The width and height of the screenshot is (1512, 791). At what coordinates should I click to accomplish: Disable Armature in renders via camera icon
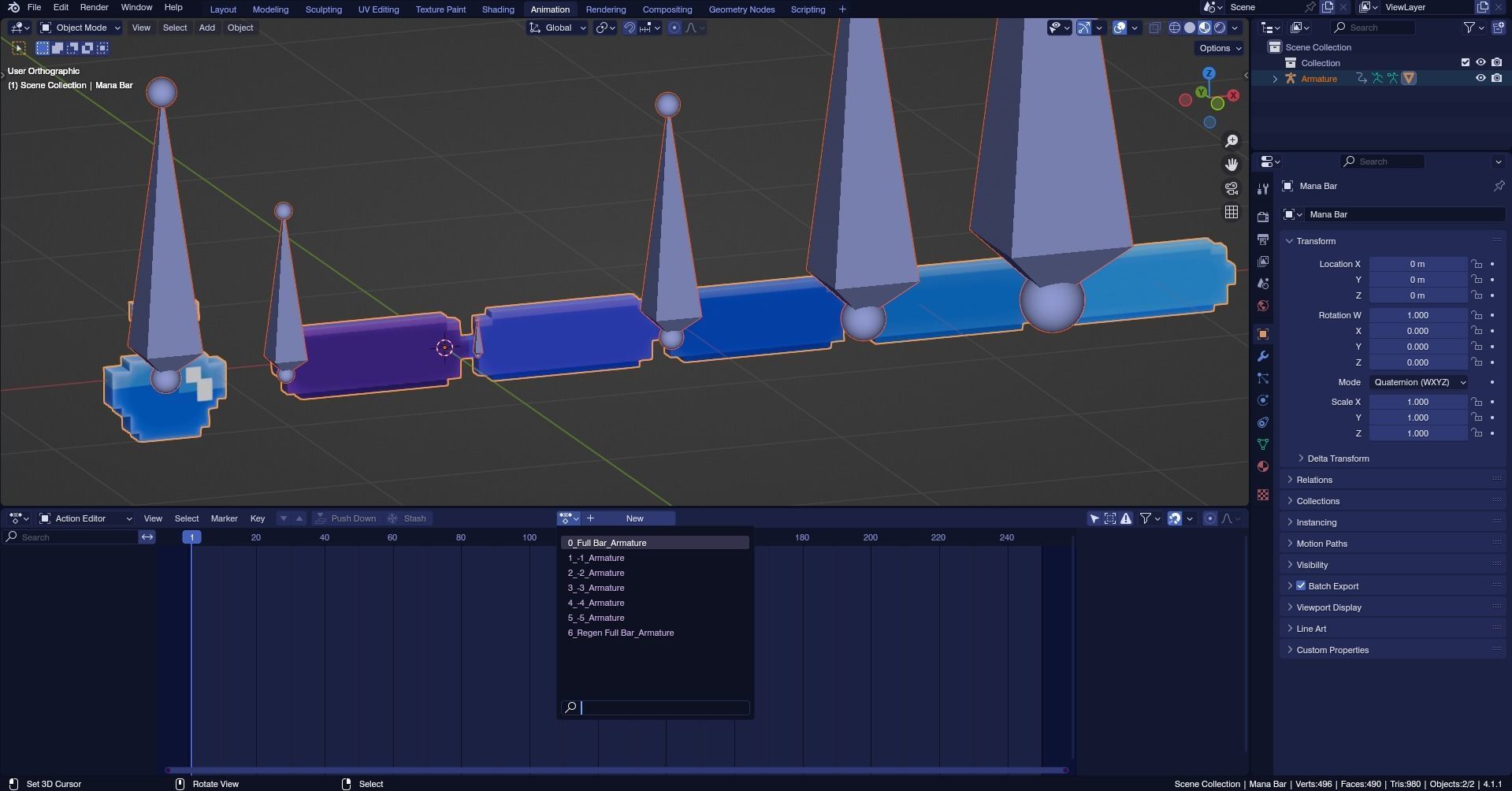pyautogui.click(x=1496, y=78)
